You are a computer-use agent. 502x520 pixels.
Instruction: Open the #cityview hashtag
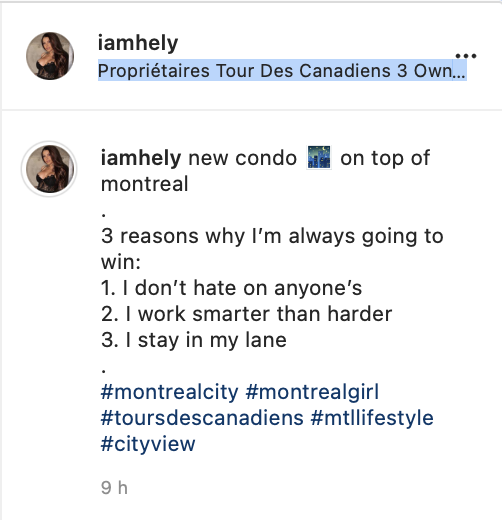(148, 444)
